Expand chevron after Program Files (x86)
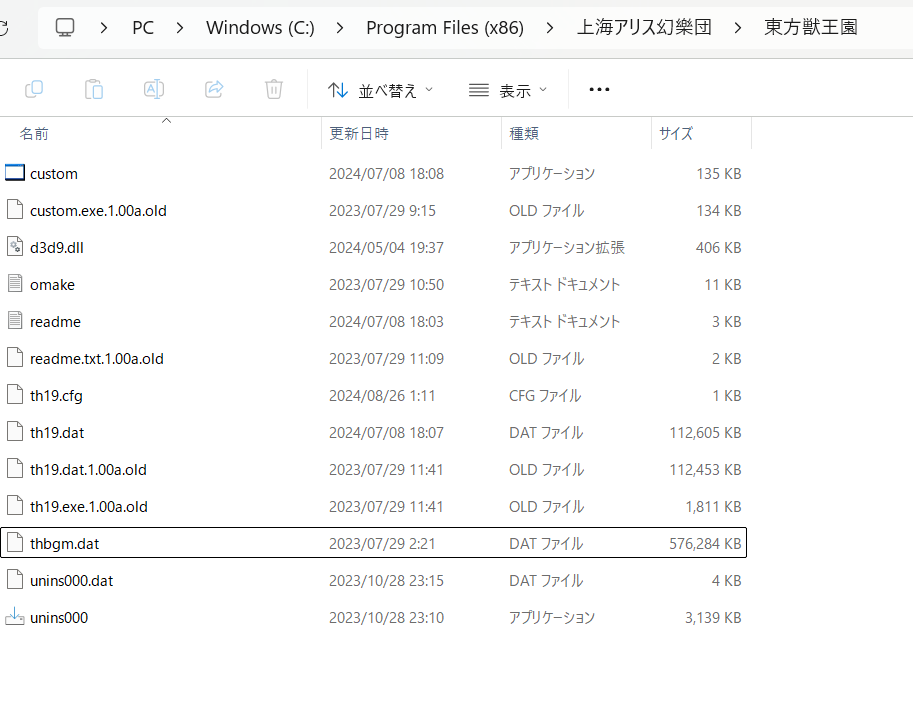913x712 pixels. (x=550, y=27)
